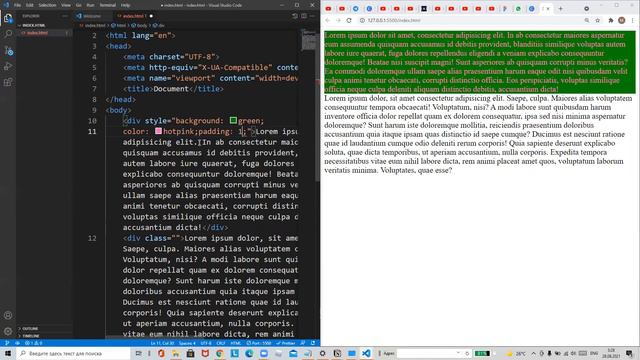This screenshot has width=640, height=360.
Task: Close the active browser tab
Action: click(548, 9)
